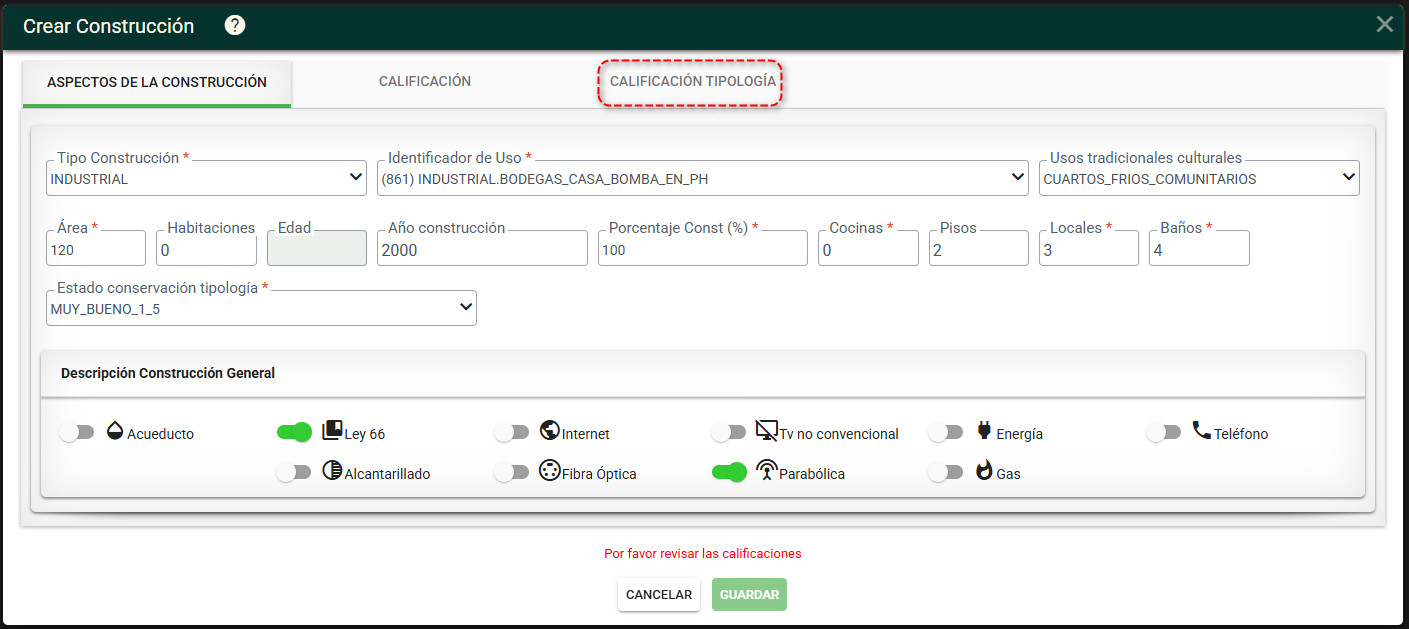Enable the Acueducto toggle switch

pos(77,432)
